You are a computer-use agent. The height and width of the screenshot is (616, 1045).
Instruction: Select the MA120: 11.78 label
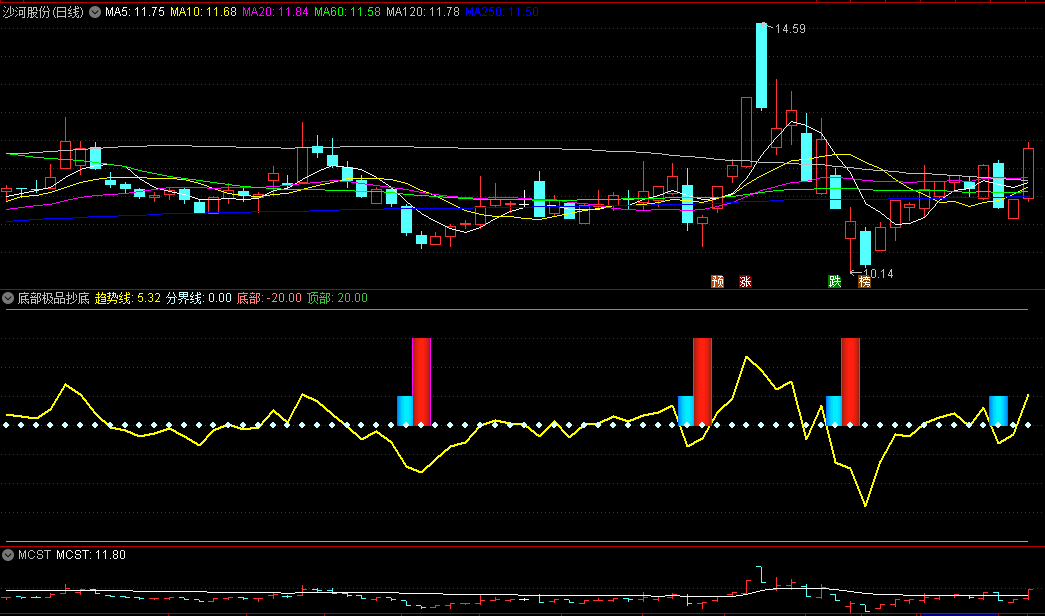(423, 12)
